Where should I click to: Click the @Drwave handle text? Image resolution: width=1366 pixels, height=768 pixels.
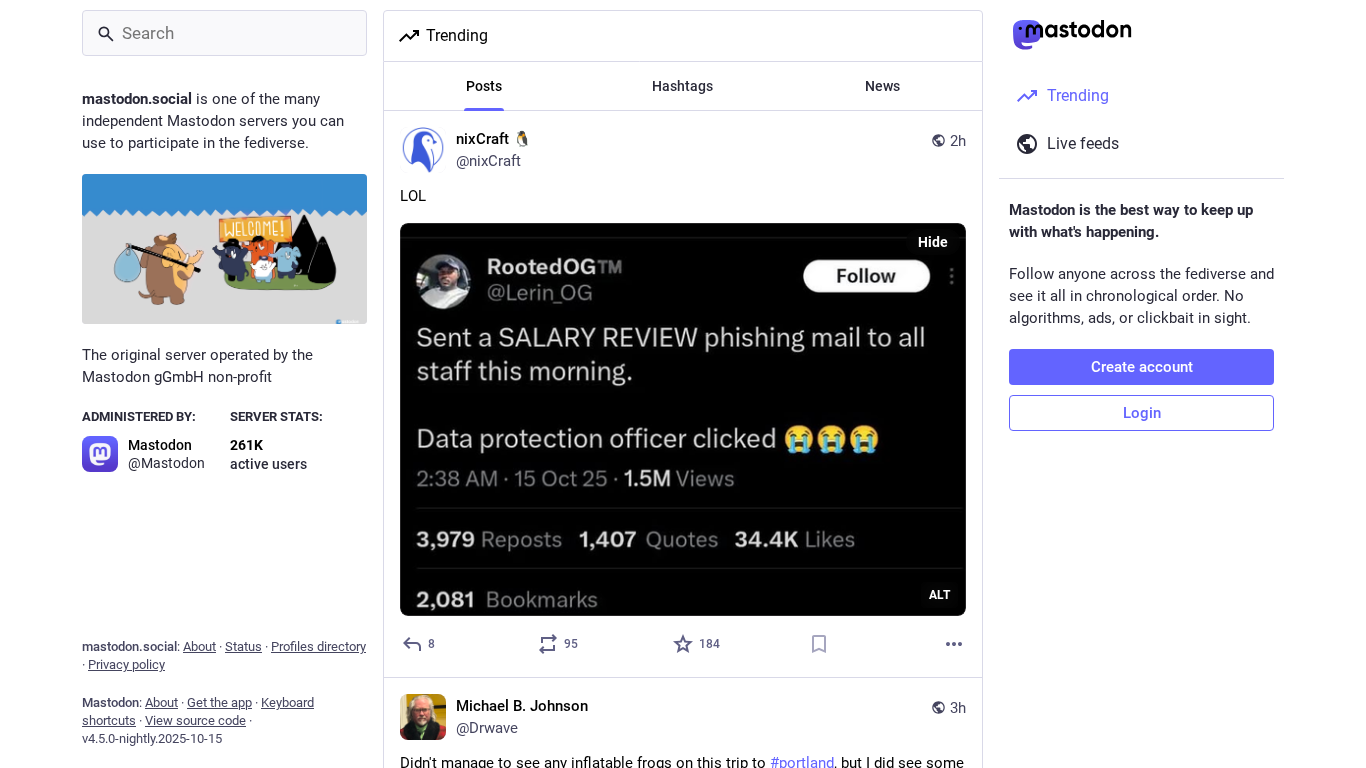(487, 728)
